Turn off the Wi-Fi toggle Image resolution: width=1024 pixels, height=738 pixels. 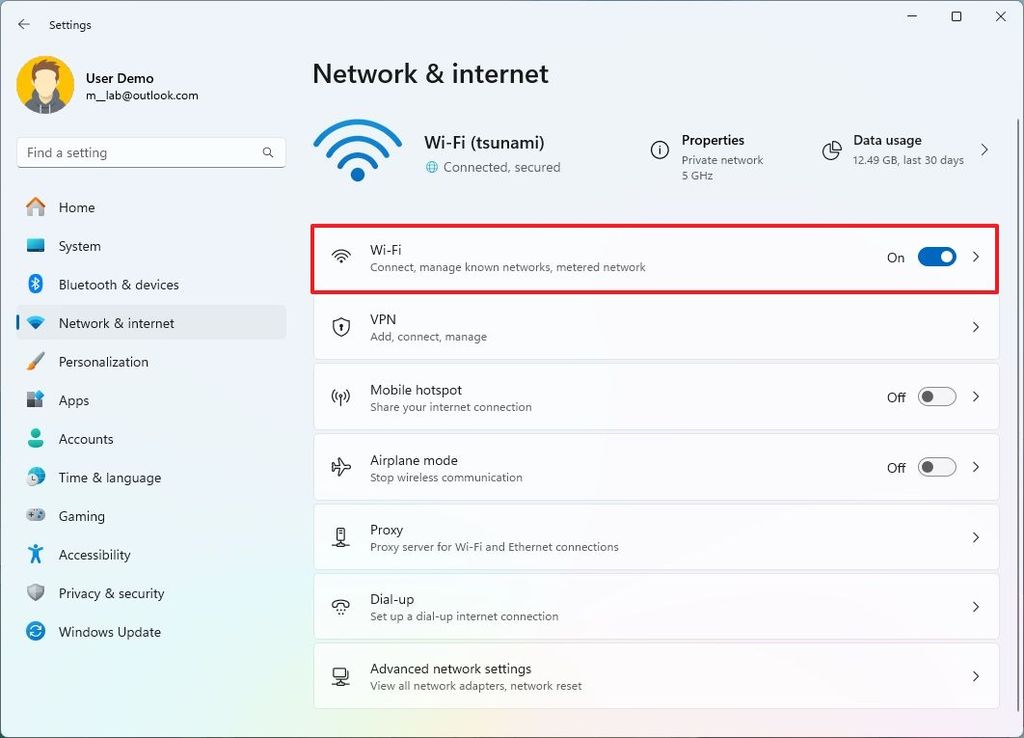pyautogui.click(x=936, y=256)
